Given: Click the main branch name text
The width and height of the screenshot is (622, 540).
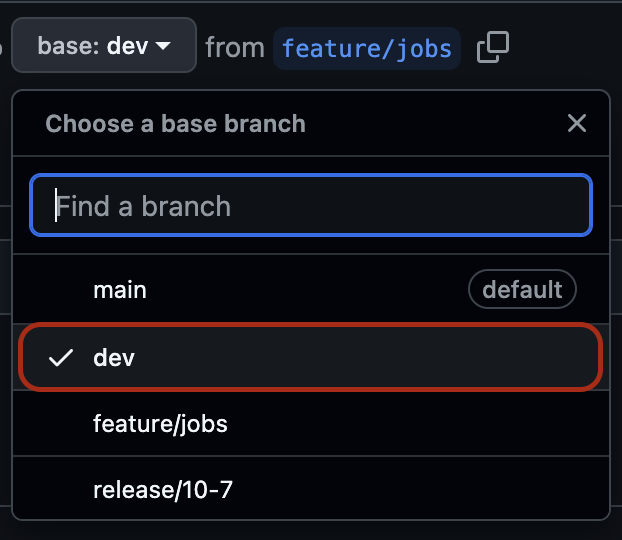Looking at the screenshot, I should tap(120, 290).
